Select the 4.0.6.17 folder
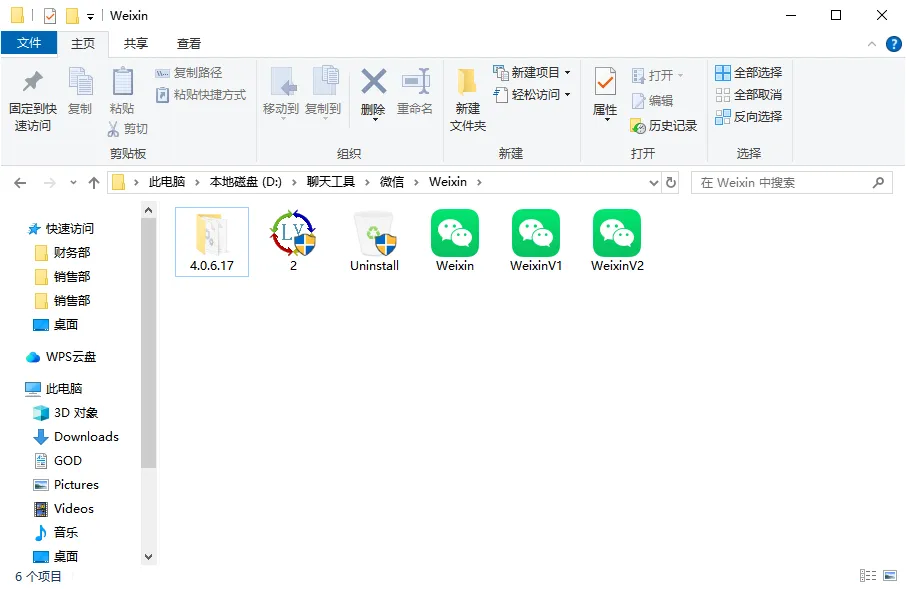The width and height of the screenshot is (906, 589). [212, 242]
